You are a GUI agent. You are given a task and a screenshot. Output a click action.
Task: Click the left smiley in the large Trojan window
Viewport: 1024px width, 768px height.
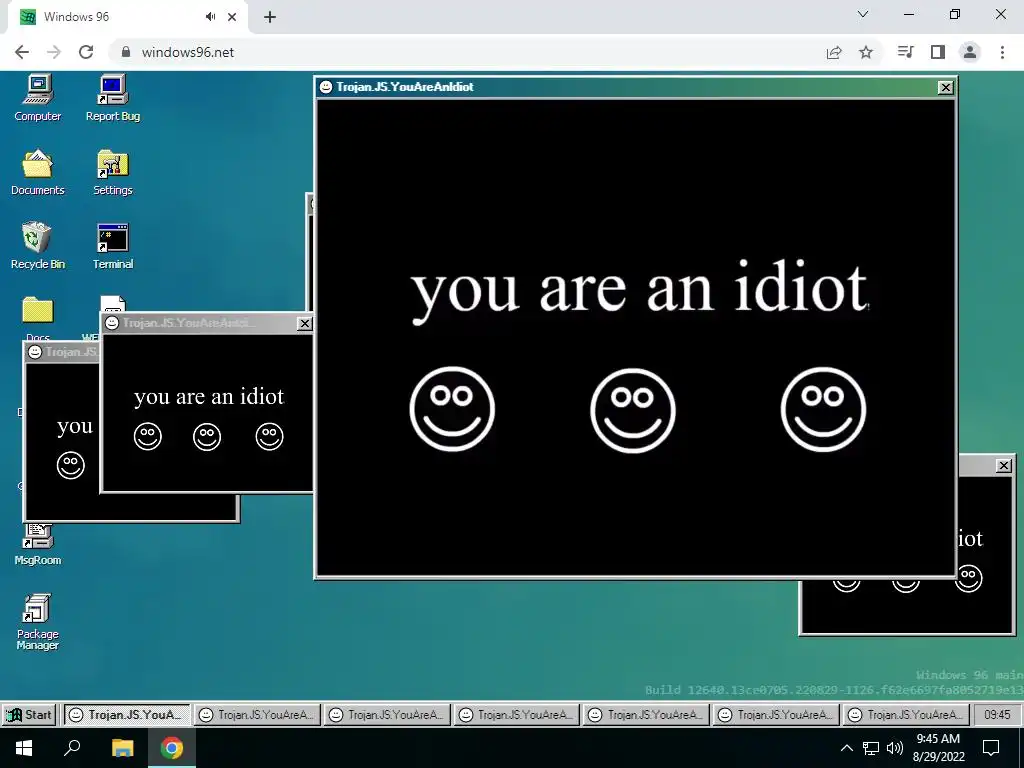pyautogui.click(x=452, y=409)
